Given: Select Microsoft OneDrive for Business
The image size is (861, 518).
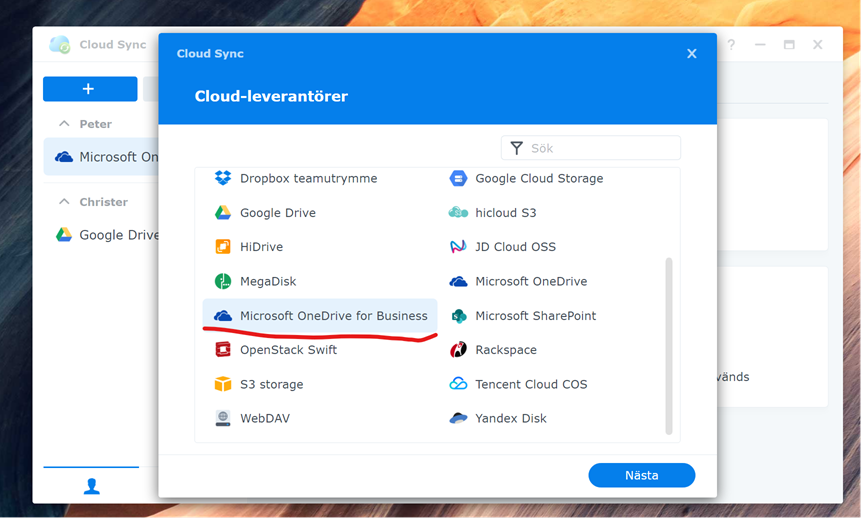Looking at the screenshot, I should coord(320,316).
